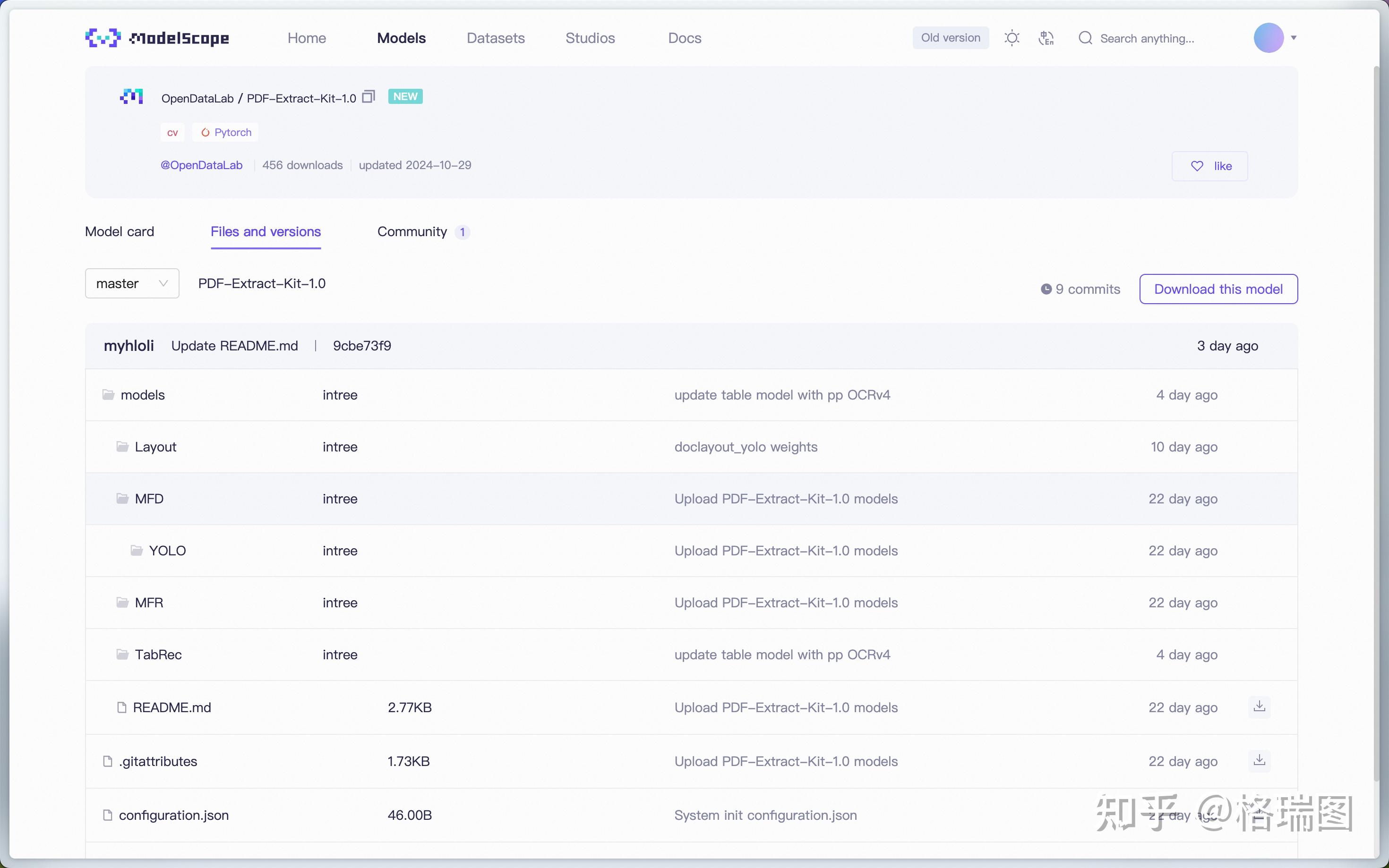This screenshot has height=868, width=1389.
Task: Switch language with the translate icon
Action: click(x=1046, y=38)
